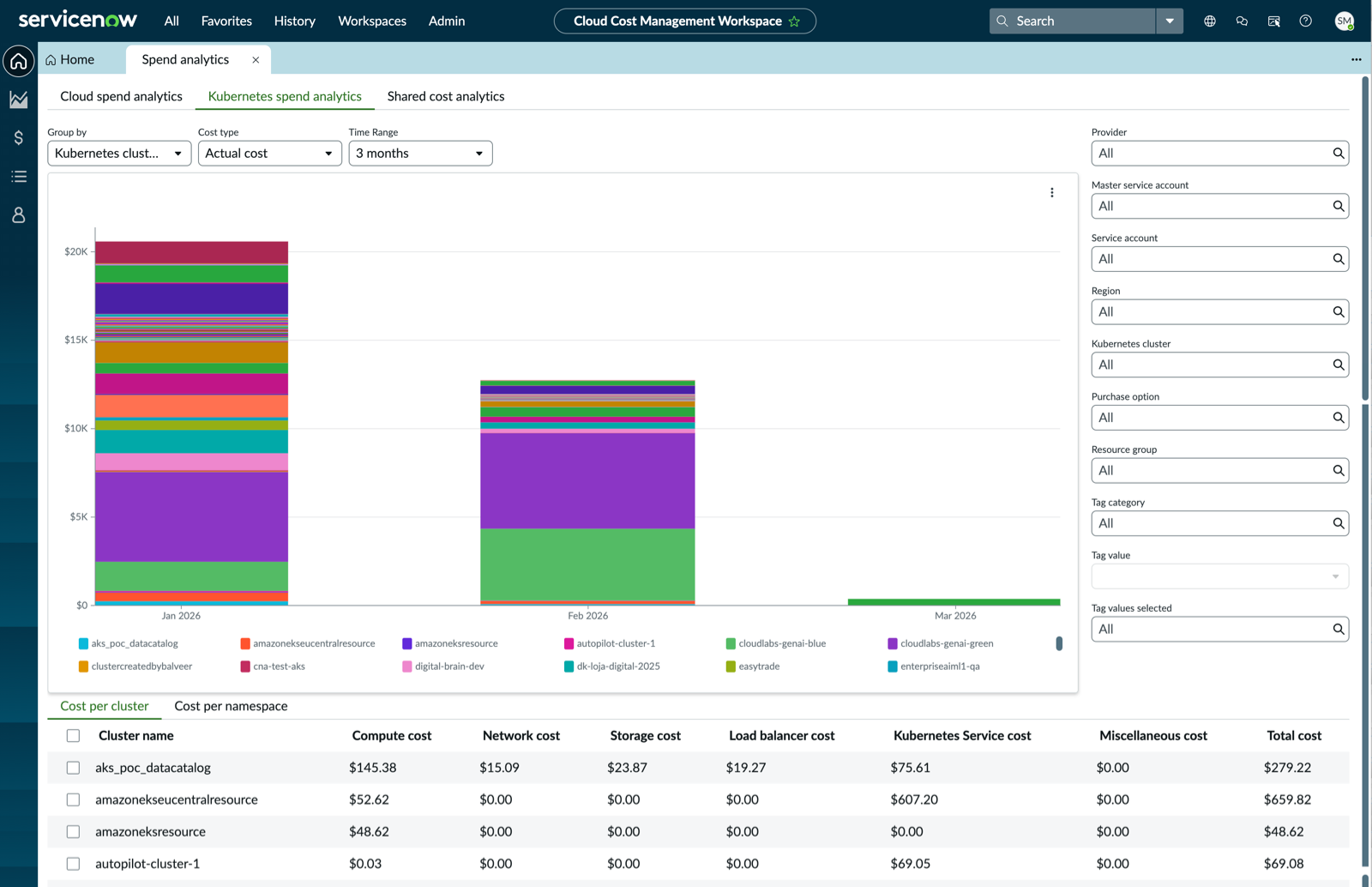The image size is (1372, 887).
Task: Switch to Shared cost analytics tab
Action: click(x=446, y=96)
